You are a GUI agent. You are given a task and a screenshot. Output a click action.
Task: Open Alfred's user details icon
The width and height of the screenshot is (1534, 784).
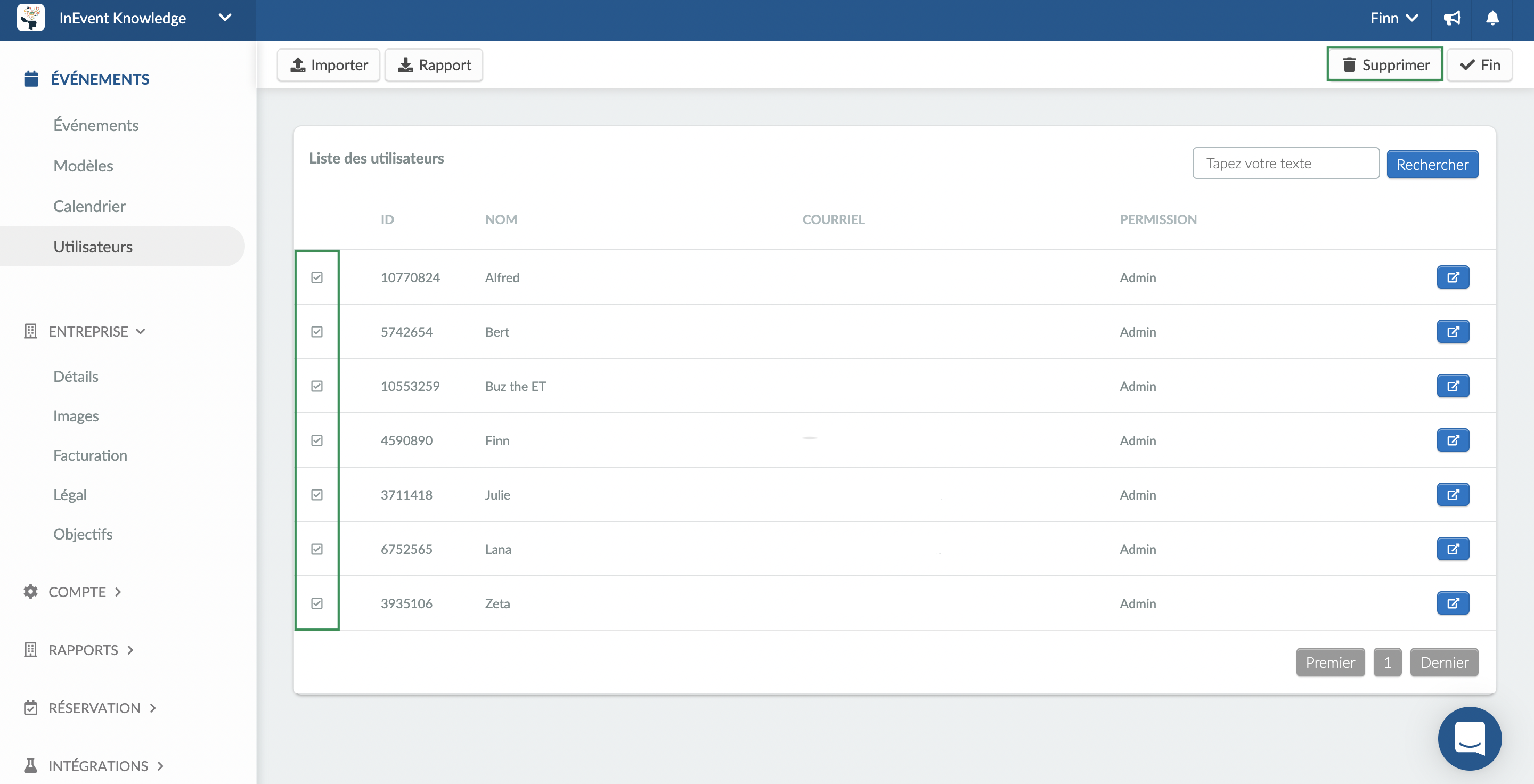click(x=1453, y=277)
